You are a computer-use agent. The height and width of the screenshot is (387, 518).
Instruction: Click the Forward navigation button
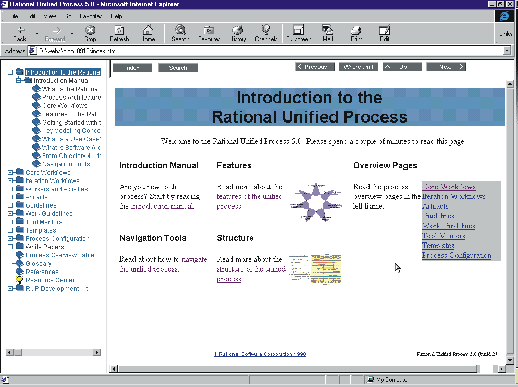coord(55,33)
